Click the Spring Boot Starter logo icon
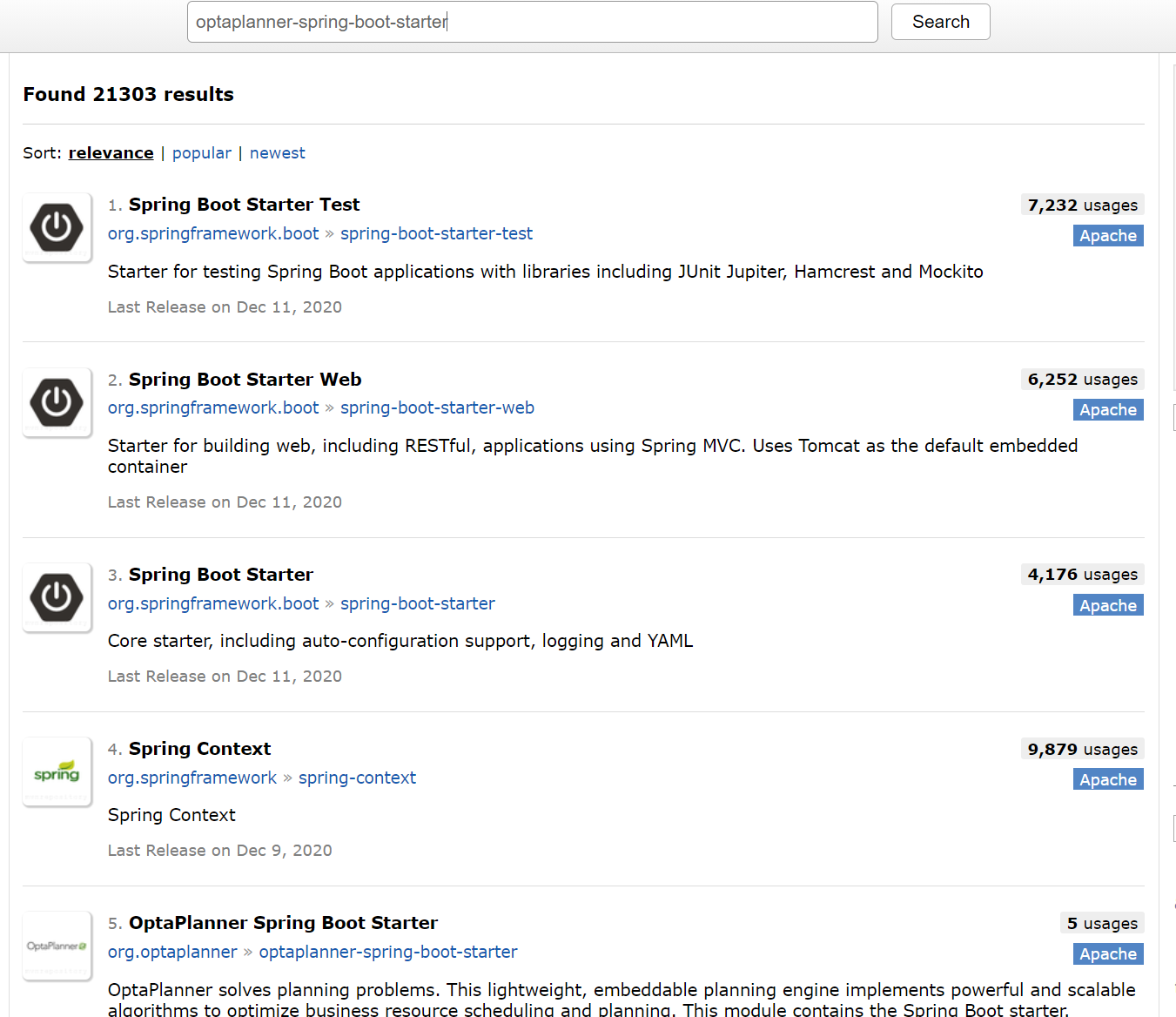The height and width of the screenshot is (1017, 1176). click(57, 597)
